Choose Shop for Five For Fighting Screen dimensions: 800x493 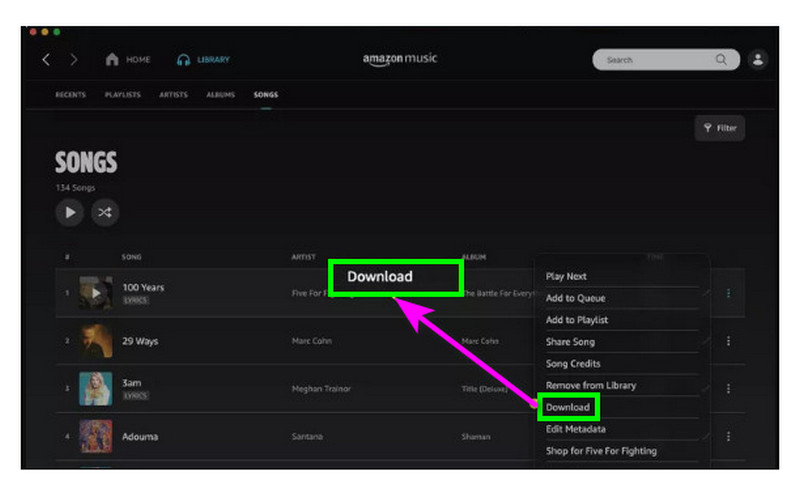pos(601,451)
